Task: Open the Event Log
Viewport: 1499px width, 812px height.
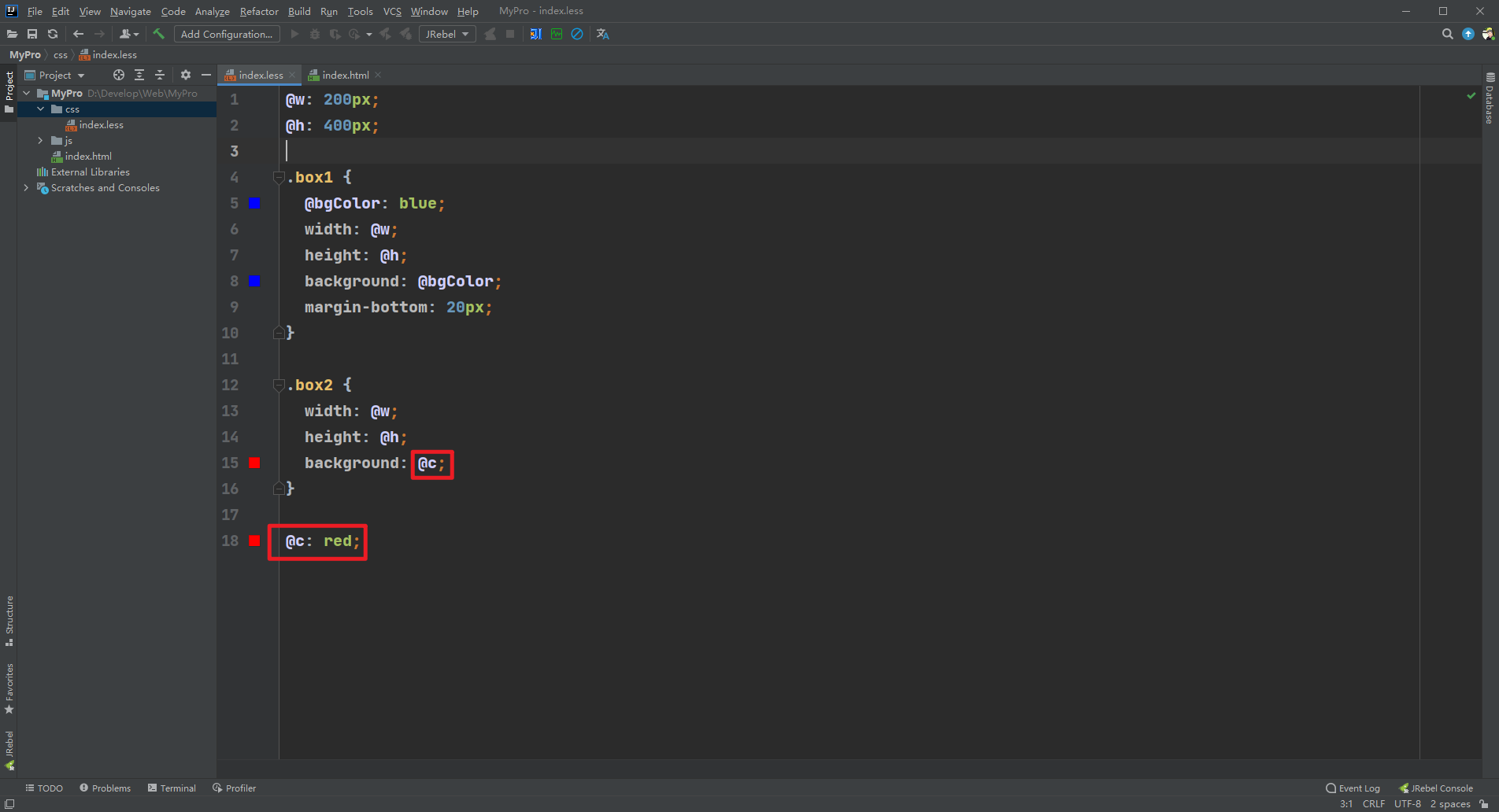Action: (1353, 788)
